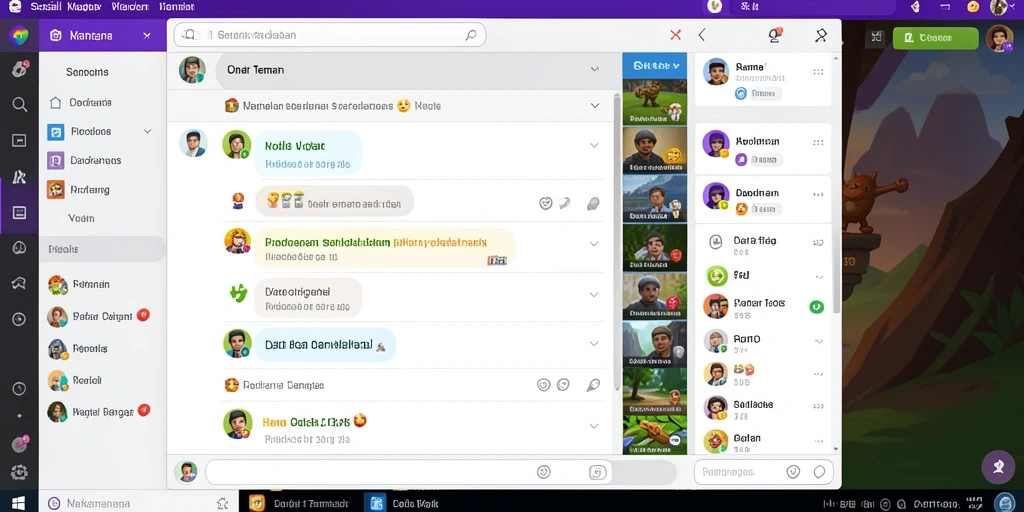The image size is (1024, 512).
Task: Click the purple round button at bottom right
Action: coord(998,466)
